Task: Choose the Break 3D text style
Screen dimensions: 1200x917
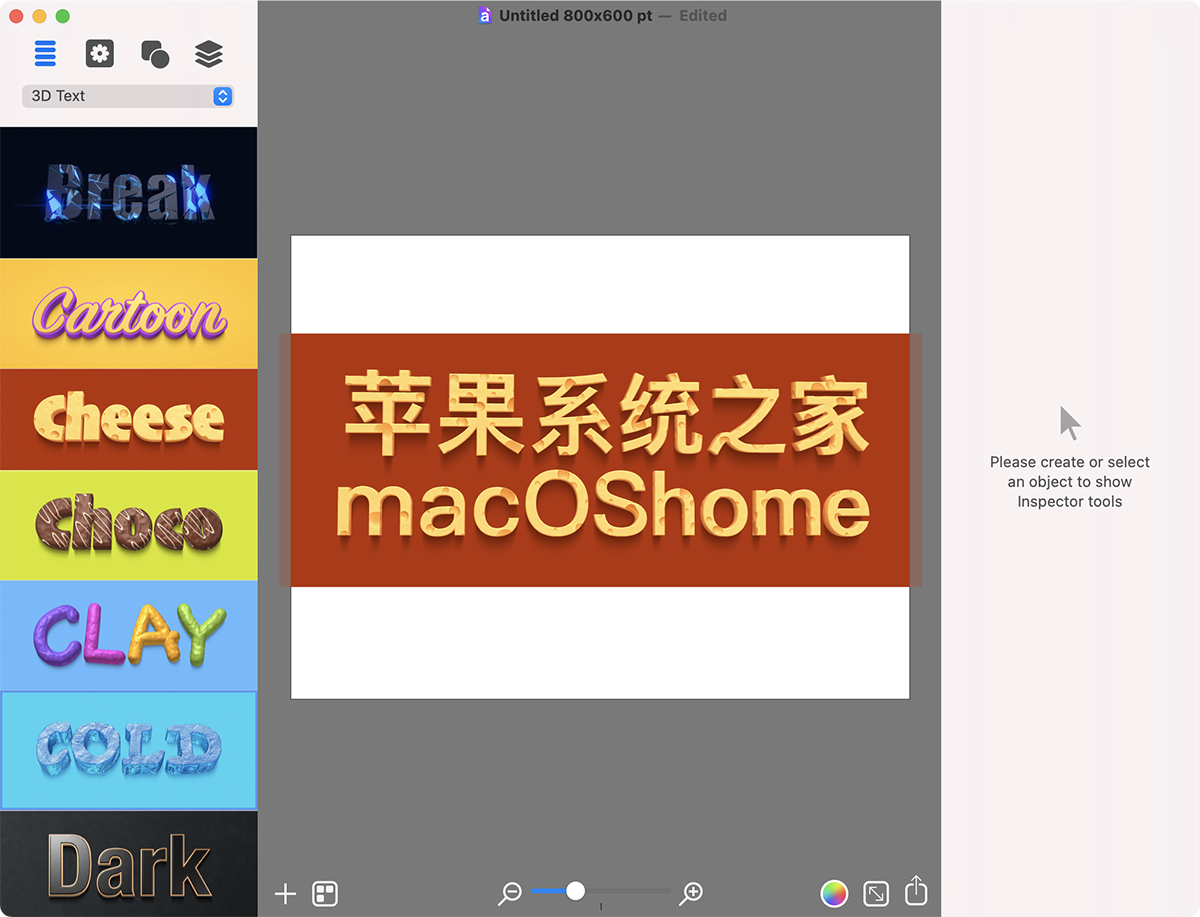Action: click(x=128, y=192)
